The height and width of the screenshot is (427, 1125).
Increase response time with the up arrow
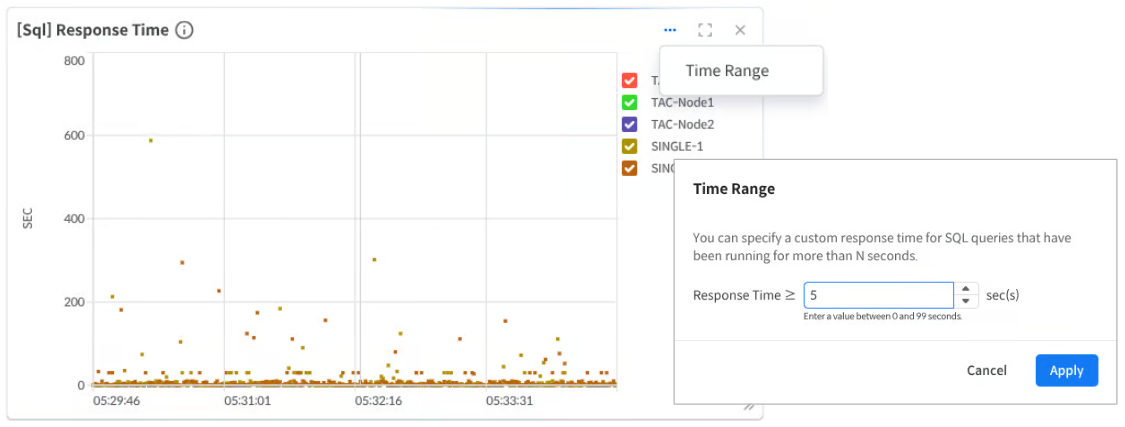point(966,288)
